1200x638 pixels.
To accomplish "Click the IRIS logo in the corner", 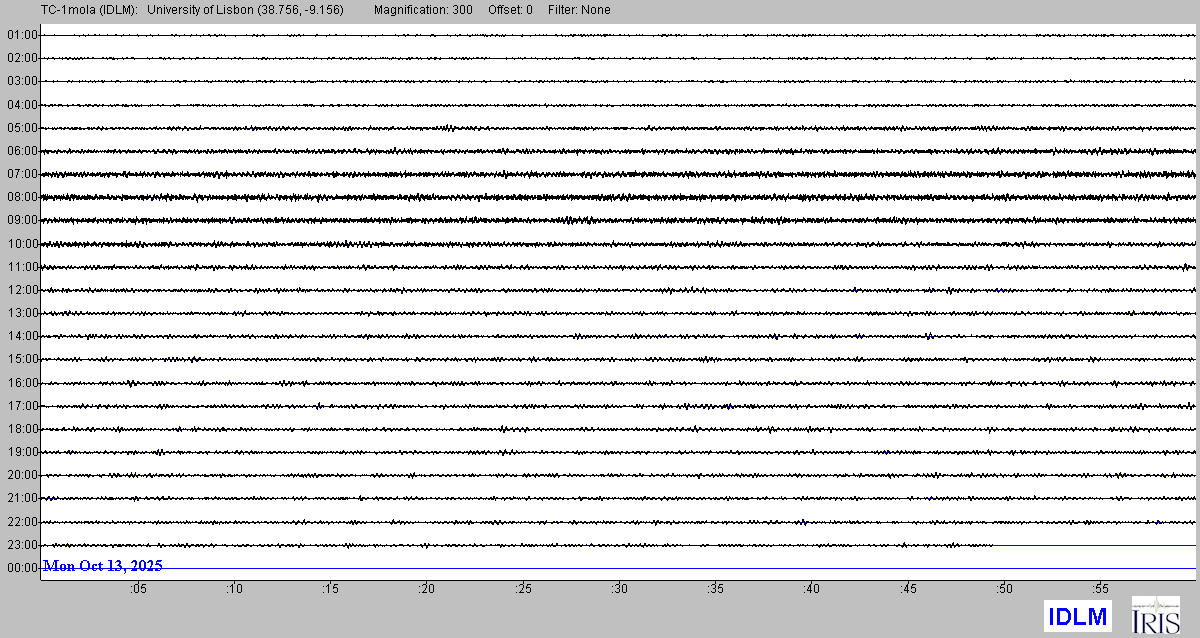I will pyautogui.click(x=1155, y=615).
